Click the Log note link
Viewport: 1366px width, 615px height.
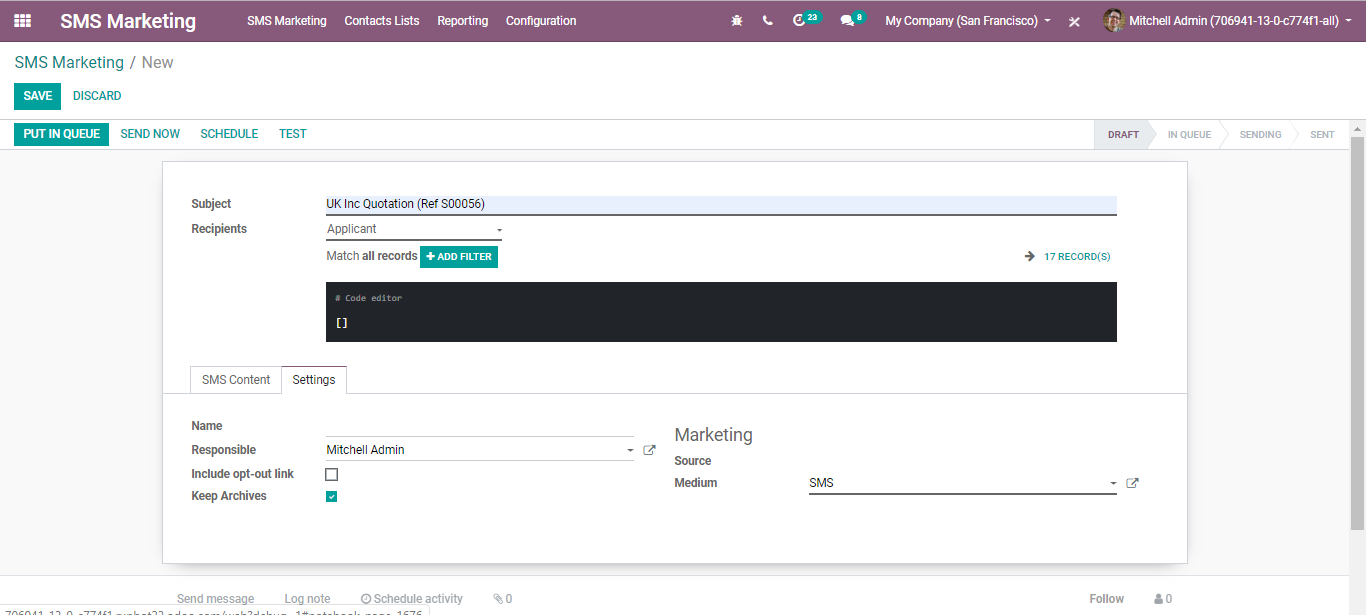[x=307, y=599]
